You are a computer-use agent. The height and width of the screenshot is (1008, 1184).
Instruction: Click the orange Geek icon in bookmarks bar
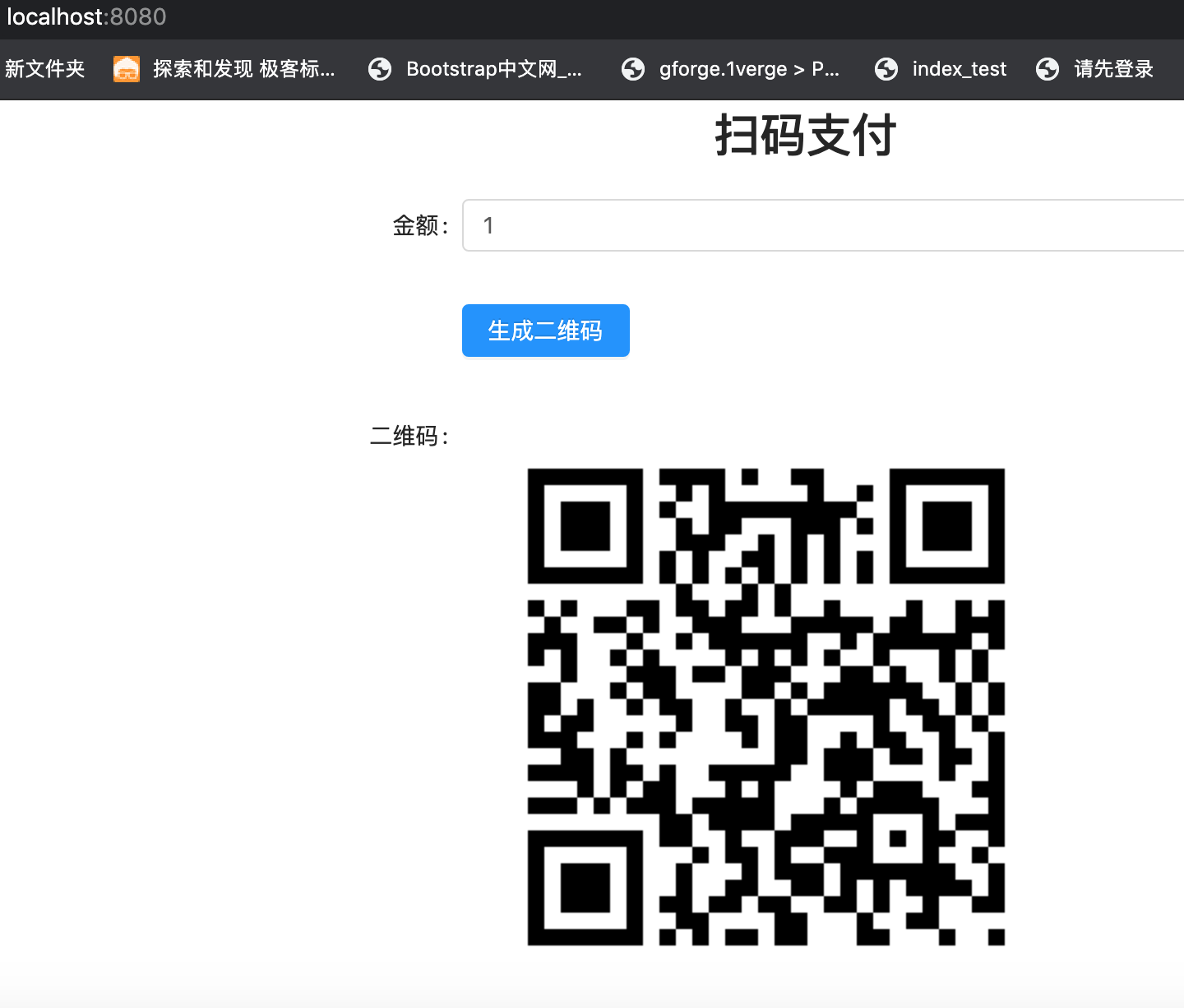126,69
